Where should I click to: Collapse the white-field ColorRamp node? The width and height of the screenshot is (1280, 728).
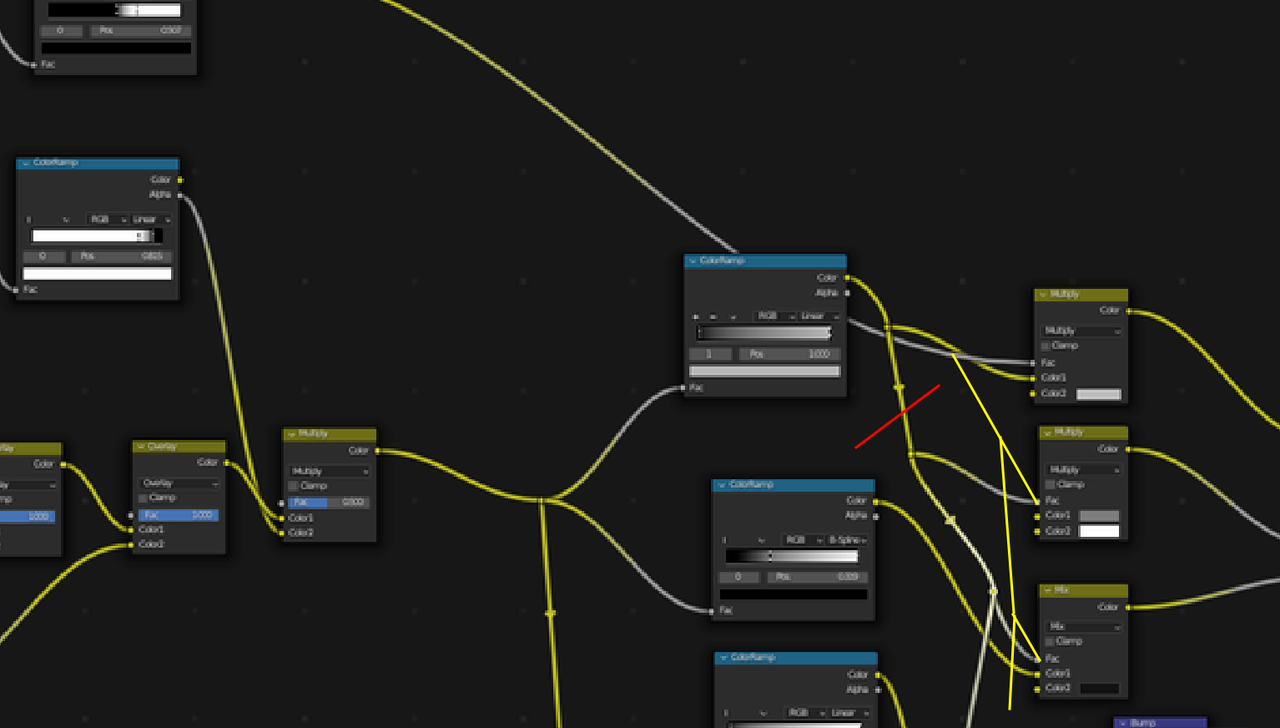click(x=26, y=163)
